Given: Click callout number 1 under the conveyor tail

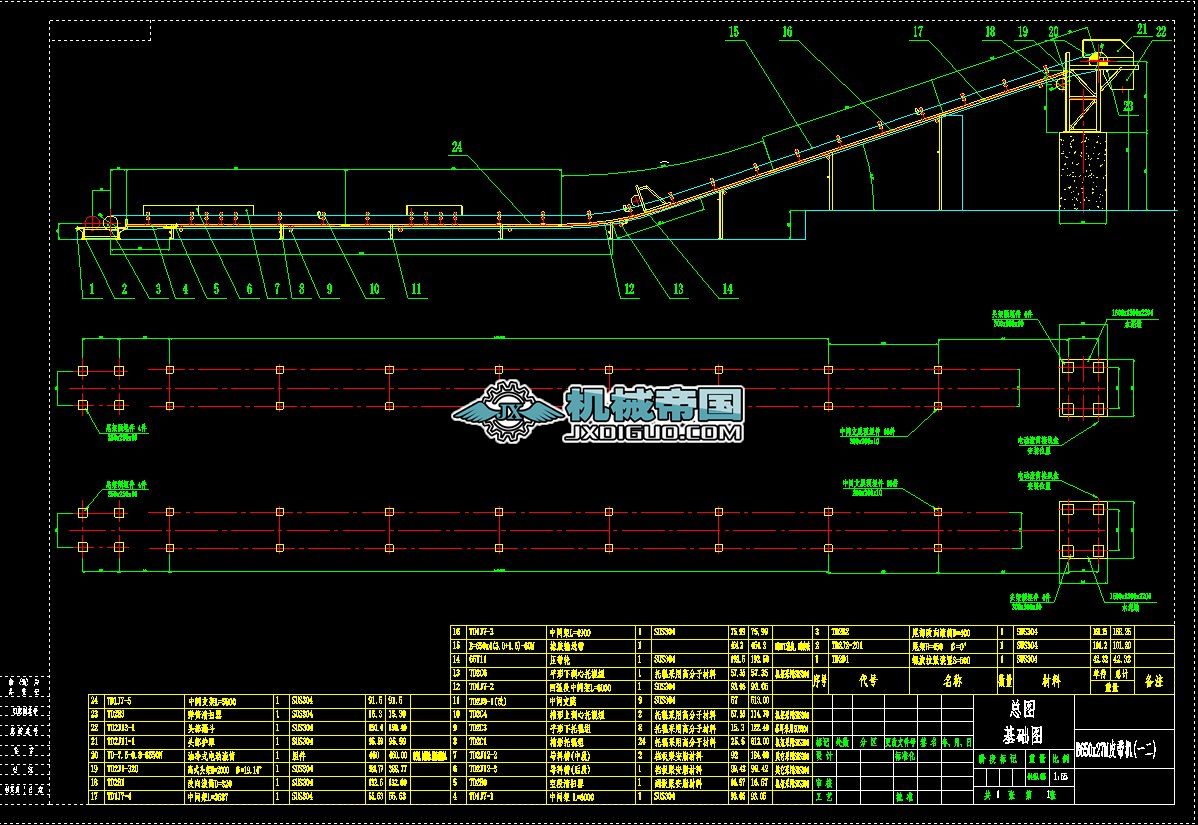Looking at the screenshot, I should click(x=92, y=289).
